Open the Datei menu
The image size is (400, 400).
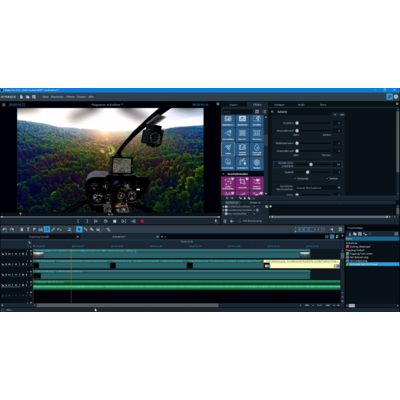pyautogui.click(x=45, y=97)
